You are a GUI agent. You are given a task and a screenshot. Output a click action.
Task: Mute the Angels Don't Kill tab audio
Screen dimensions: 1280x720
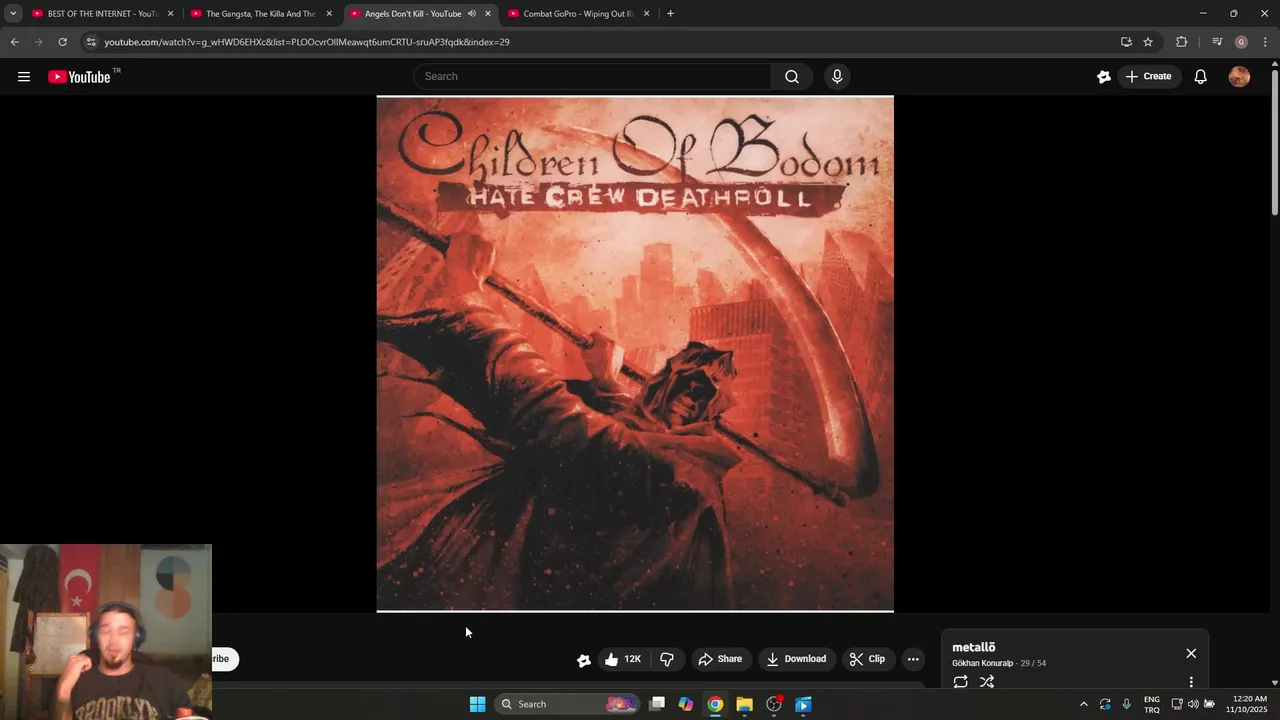[x=471, y=14]
